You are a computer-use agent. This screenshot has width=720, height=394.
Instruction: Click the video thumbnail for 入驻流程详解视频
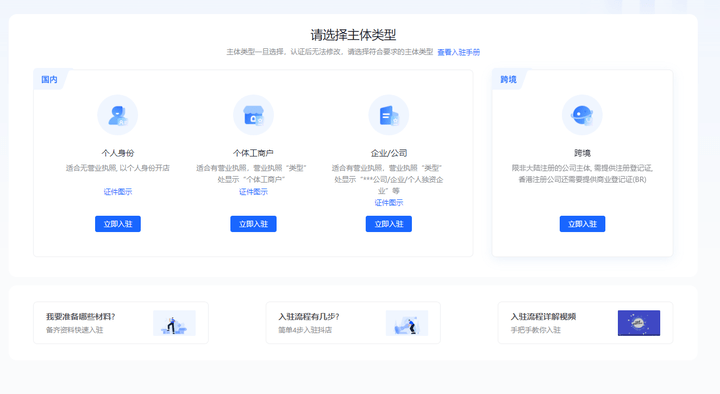point(639,323)
